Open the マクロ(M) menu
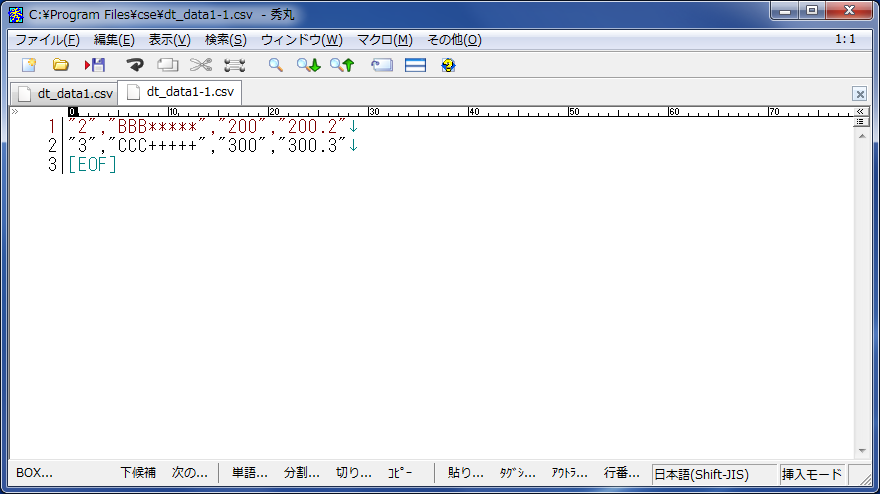 pyautogui.click(x=385, y=40)
